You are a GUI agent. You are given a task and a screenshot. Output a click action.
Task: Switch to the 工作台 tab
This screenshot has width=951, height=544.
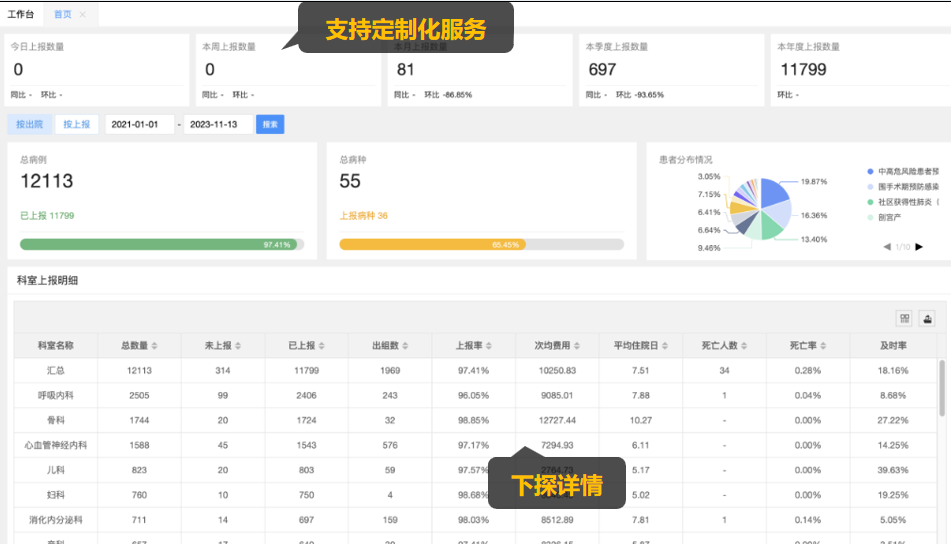20,15
